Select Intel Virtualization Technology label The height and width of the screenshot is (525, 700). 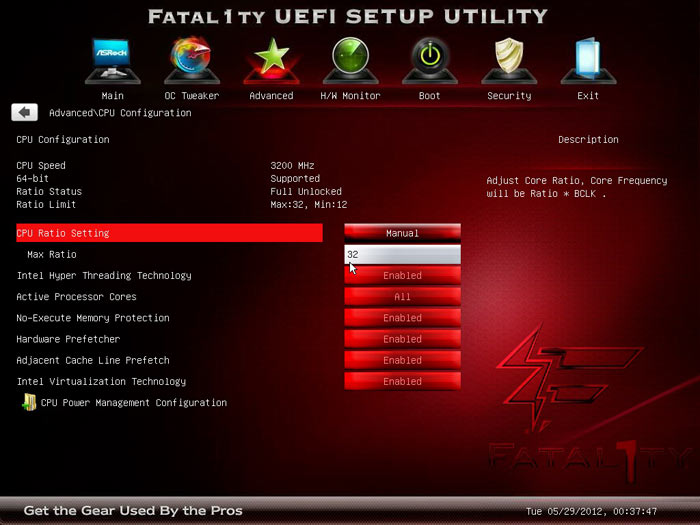(x=101, y=381)
